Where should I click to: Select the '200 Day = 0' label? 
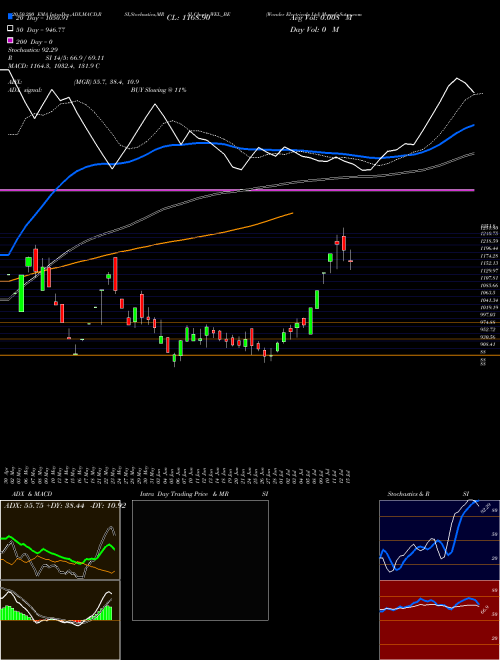(34, 42)
